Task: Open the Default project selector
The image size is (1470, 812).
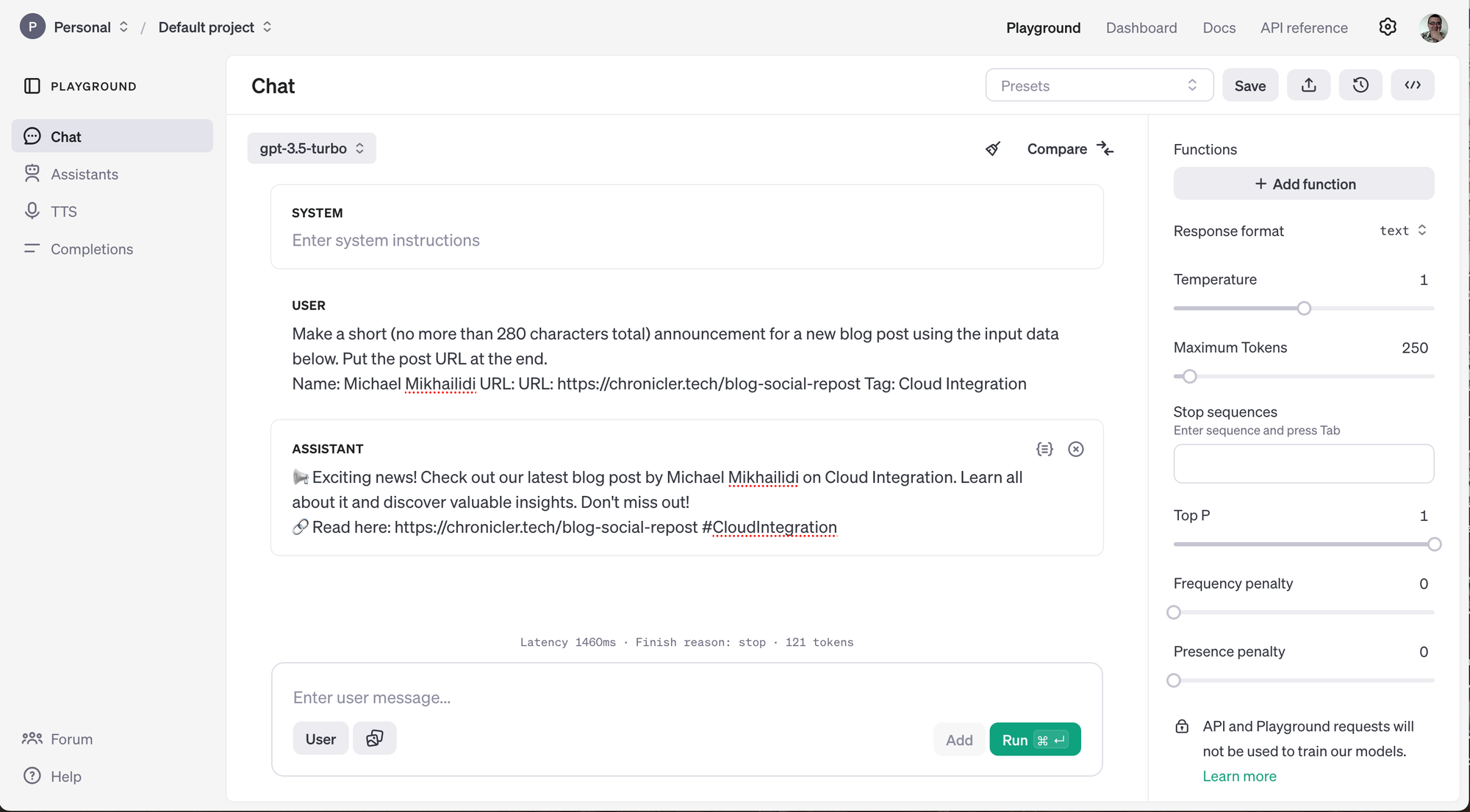Action: pos(215,27)
